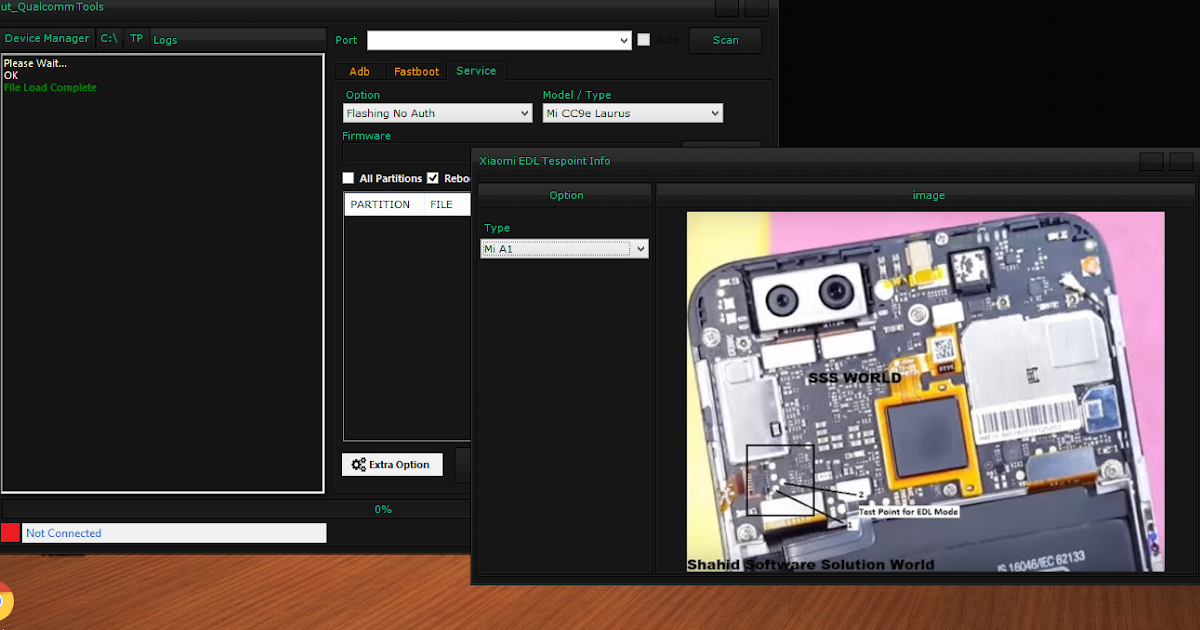
Task: Close the Qualcomm Tools main window
Action: pyautogui.click(x=757, y=7)
